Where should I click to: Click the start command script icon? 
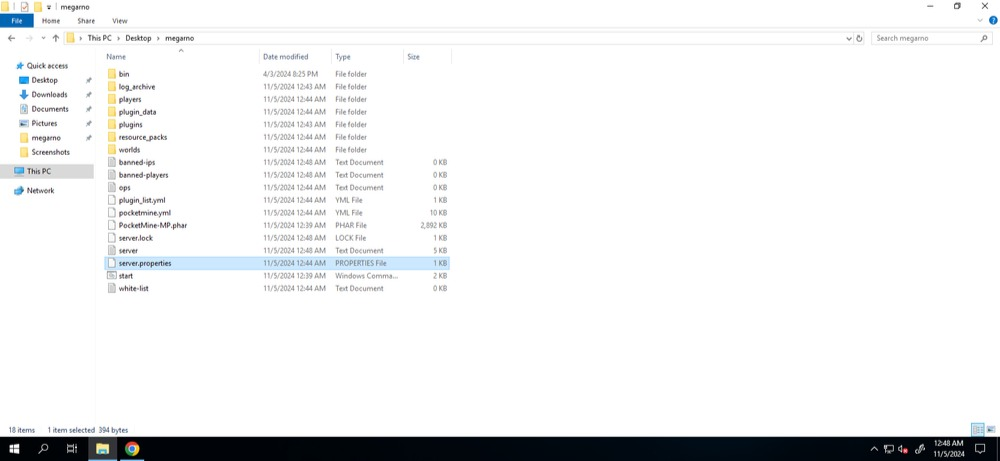(x=112, y=275)
